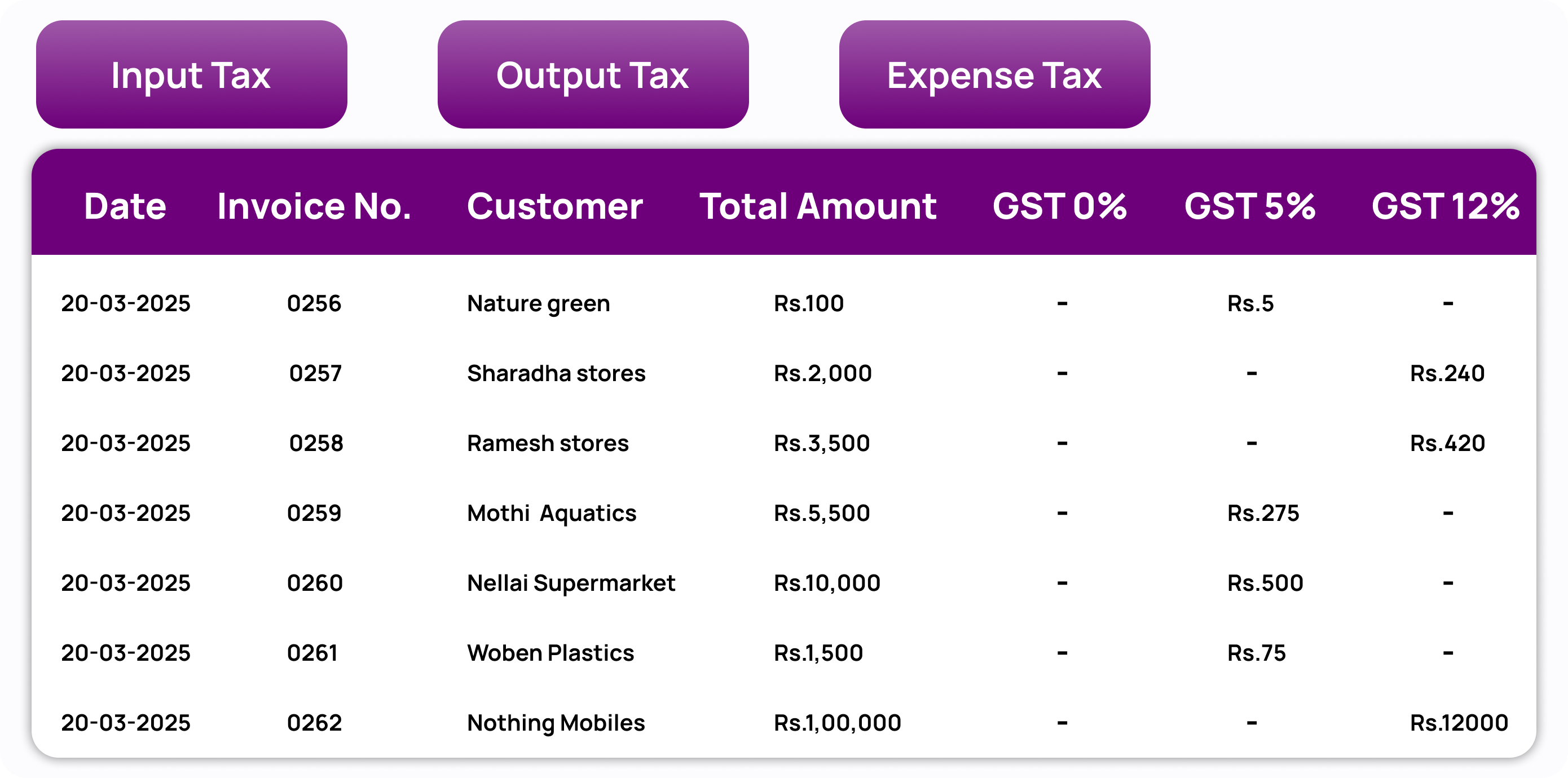This screenshot has height=778, width=1568.
Task: Select the Sharadha stores customer row
Action: (x=784, y=373)
